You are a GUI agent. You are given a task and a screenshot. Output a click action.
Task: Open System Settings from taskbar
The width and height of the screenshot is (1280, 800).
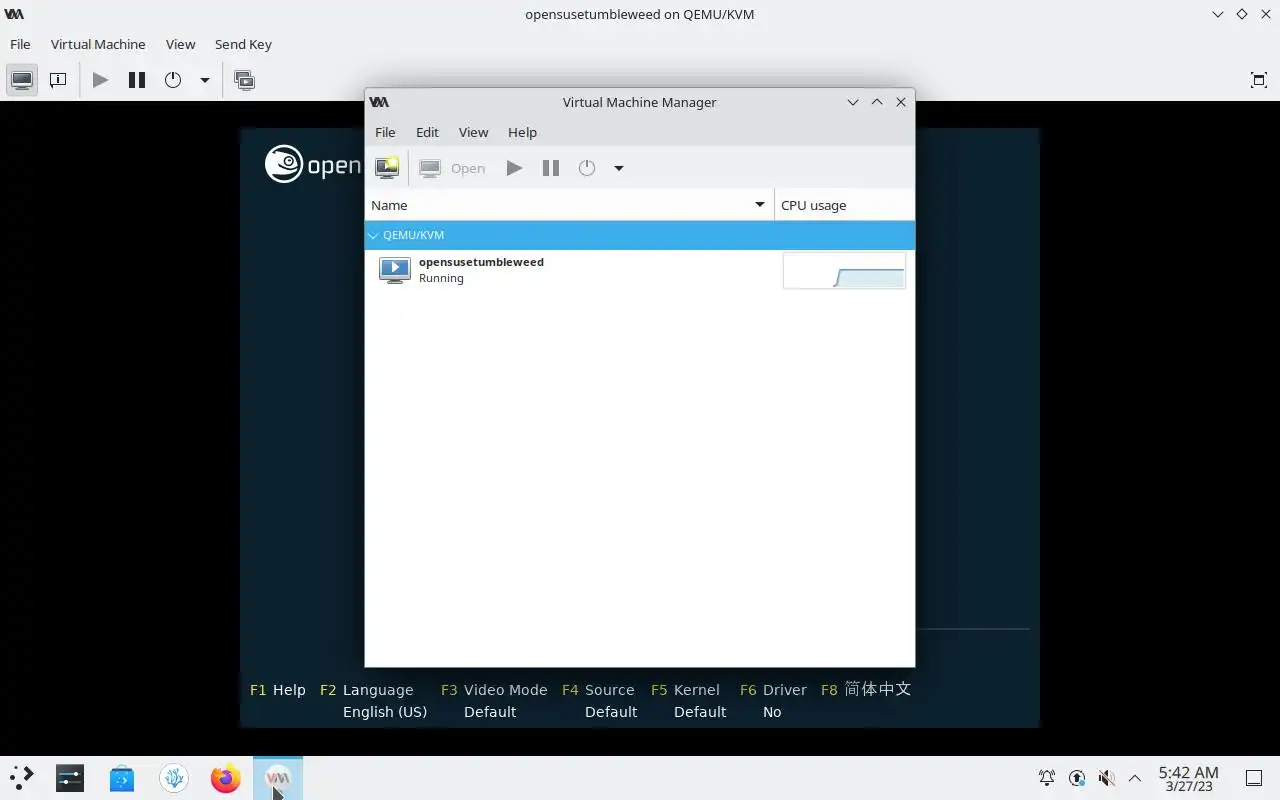click(x=70, y=778)
